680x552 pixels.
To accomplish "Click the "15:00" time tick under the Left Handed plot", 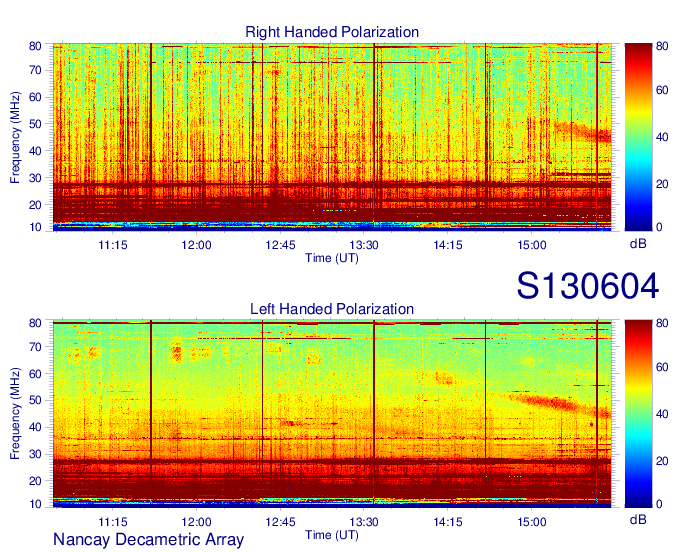I will click(532, 522).
